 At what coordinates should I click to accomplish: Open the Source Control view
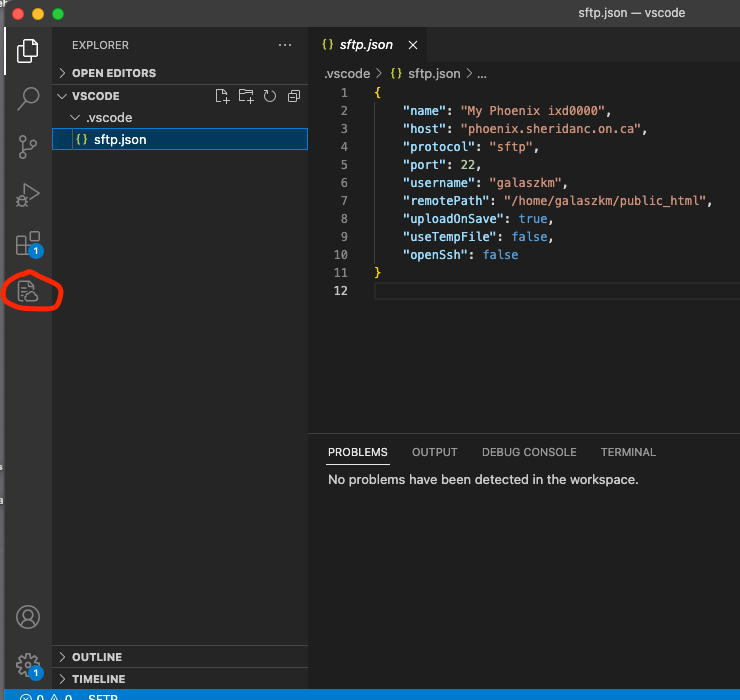click(x=28, y=147)
